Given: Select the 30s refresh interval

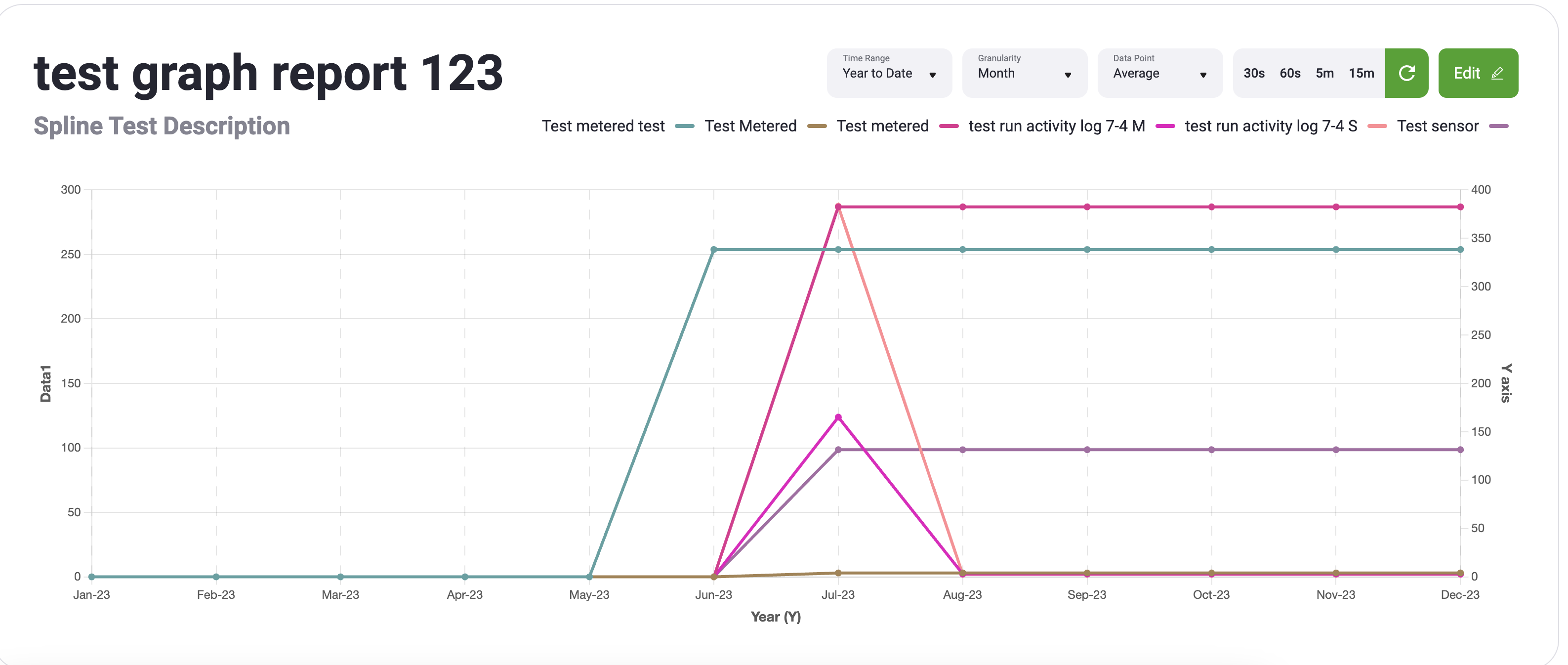Looking at the screenshot, I should (1254, 73).
